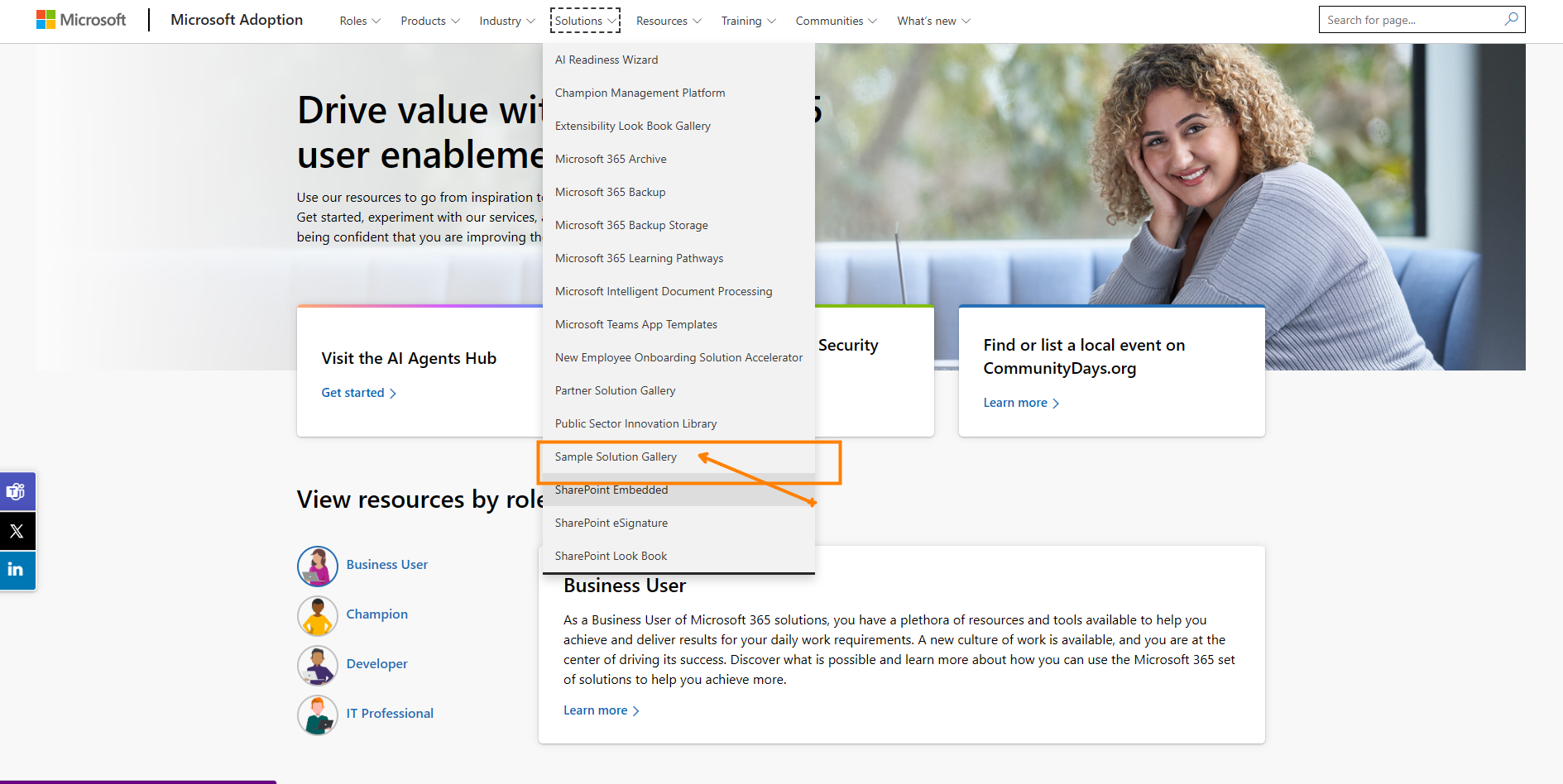Click the Developer avatar icon
Screen dimensions: 1563x784
tap(318, 665)
